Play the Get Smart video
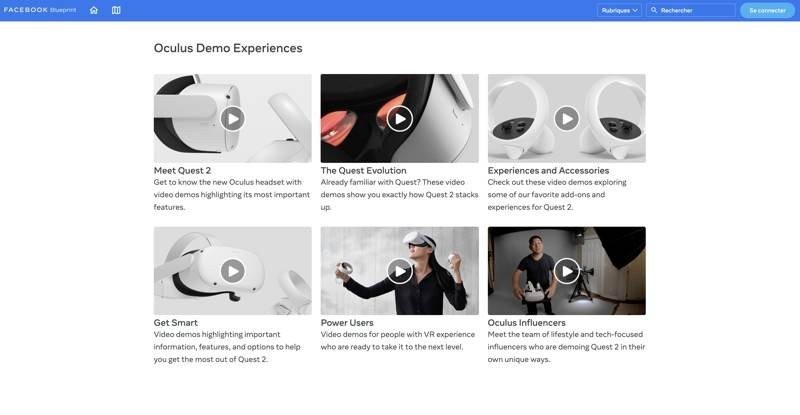The height and width of the screenshot is (415, 800). coord(233,271)
